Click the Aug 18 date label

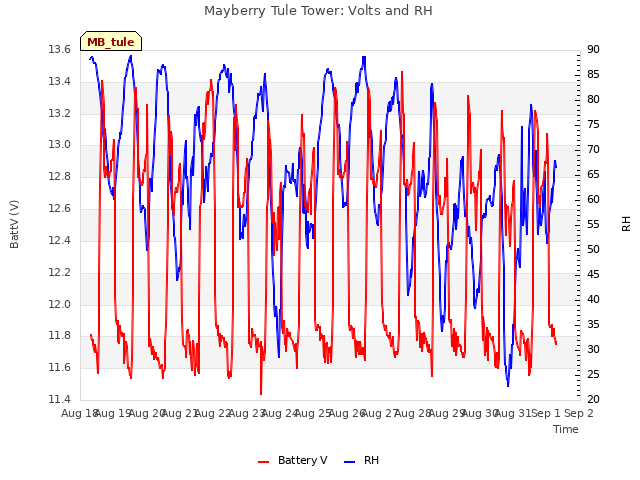80,413
